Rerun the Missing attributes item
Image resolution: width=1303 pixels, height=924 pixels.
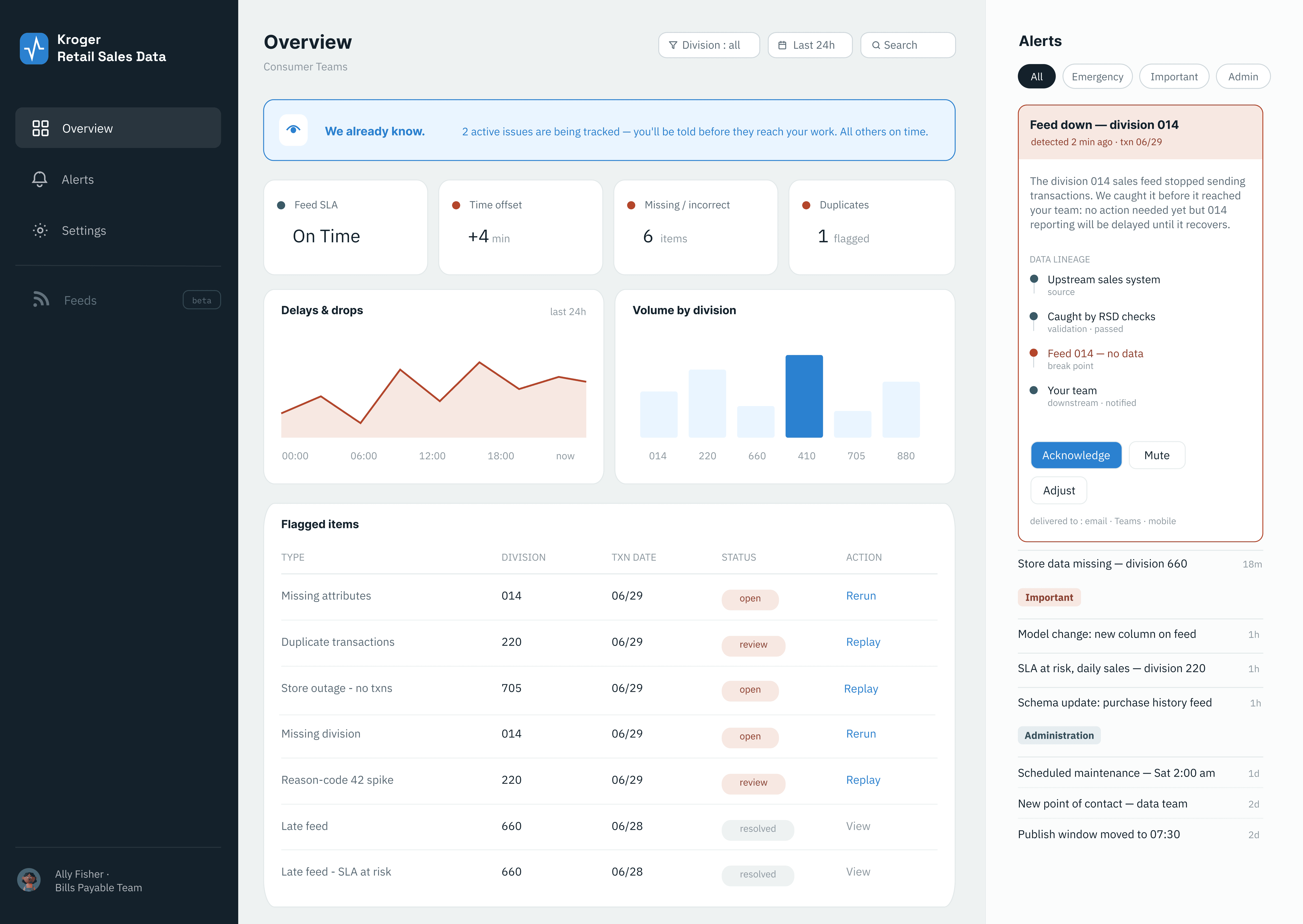click(x=860, y=596)
